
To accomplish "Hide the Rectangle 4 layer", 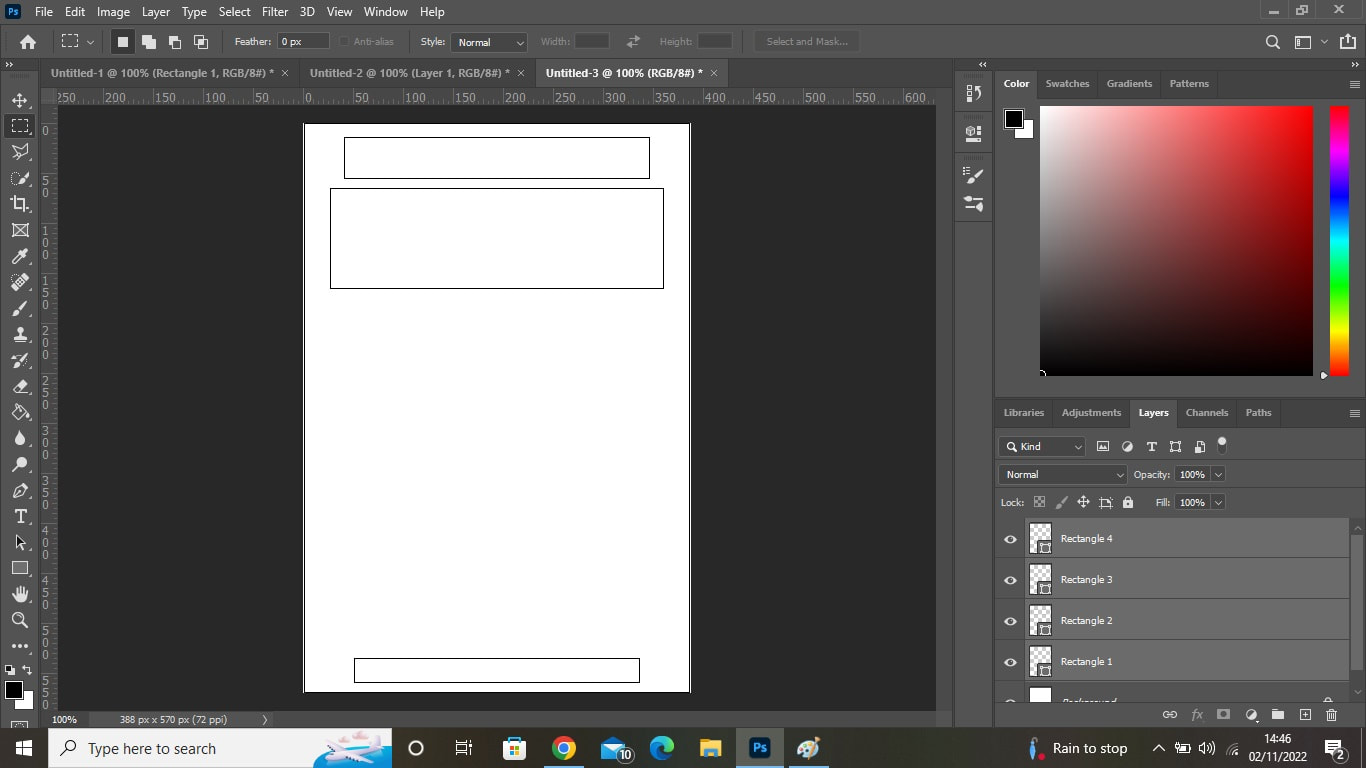I will [1010, 539].
